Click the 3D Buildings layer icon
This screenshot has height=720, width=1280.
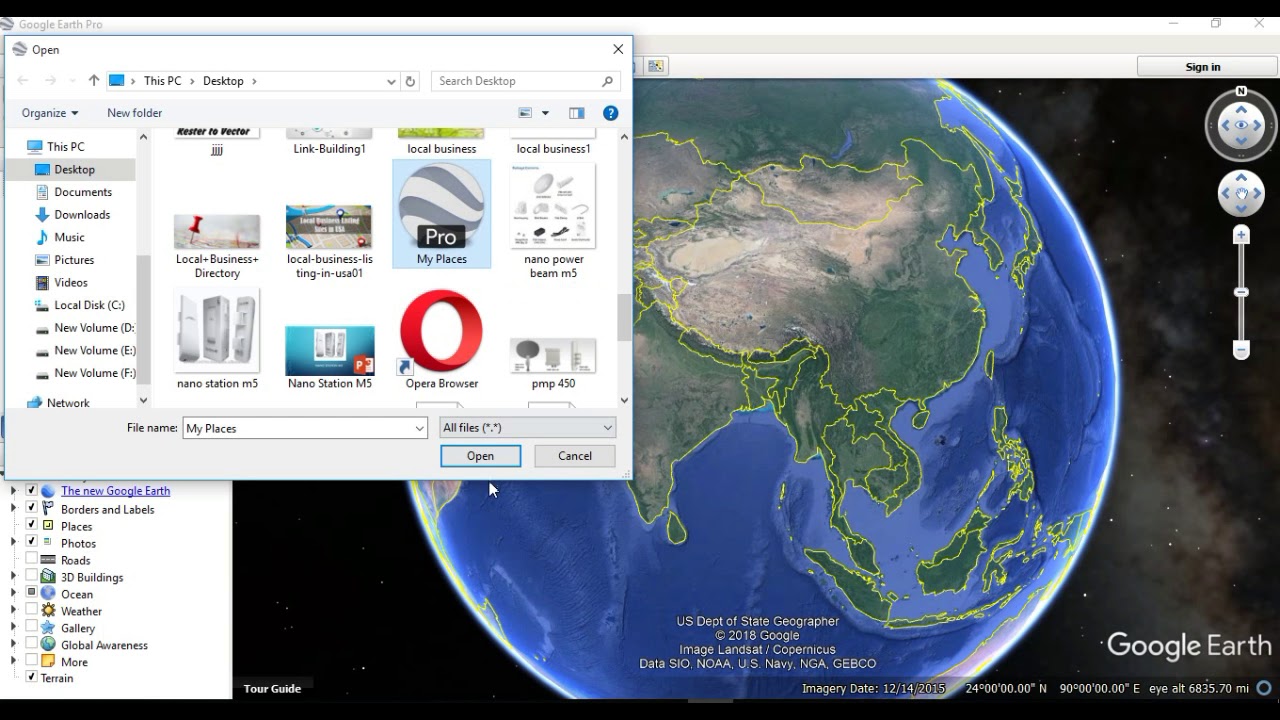pyautogui.click(x=48, y=577)
